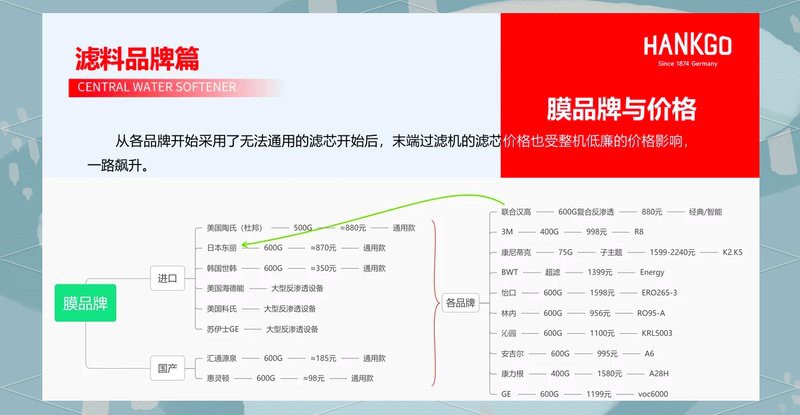Click the 汇通源泉 entry
The width and height of the screenshot is (800, 415).
coord(221,358)
